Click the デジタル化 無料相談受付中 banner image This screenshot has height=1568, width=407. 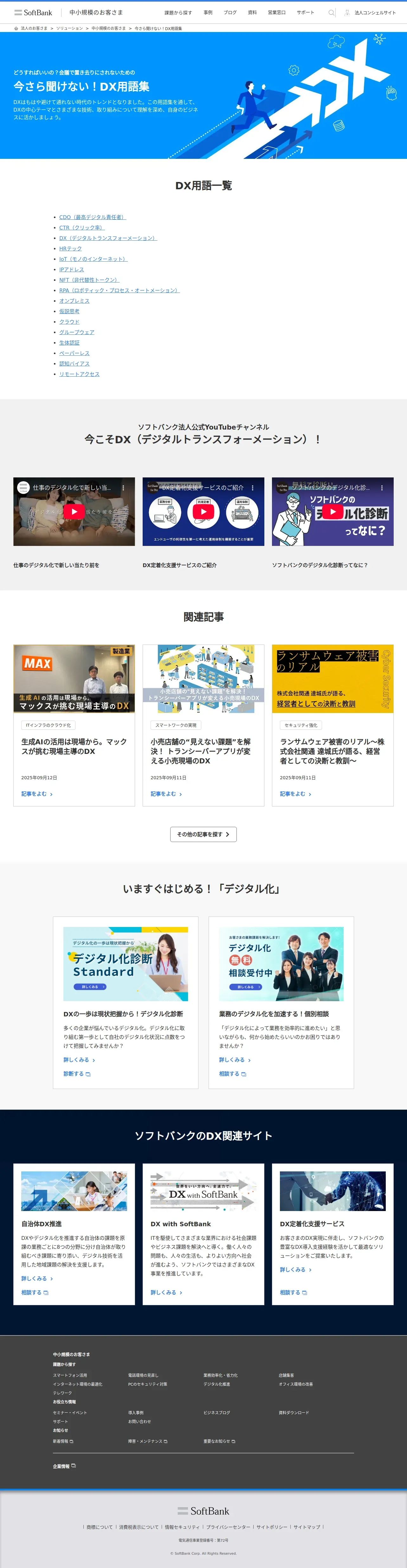[x=281, y=964]
